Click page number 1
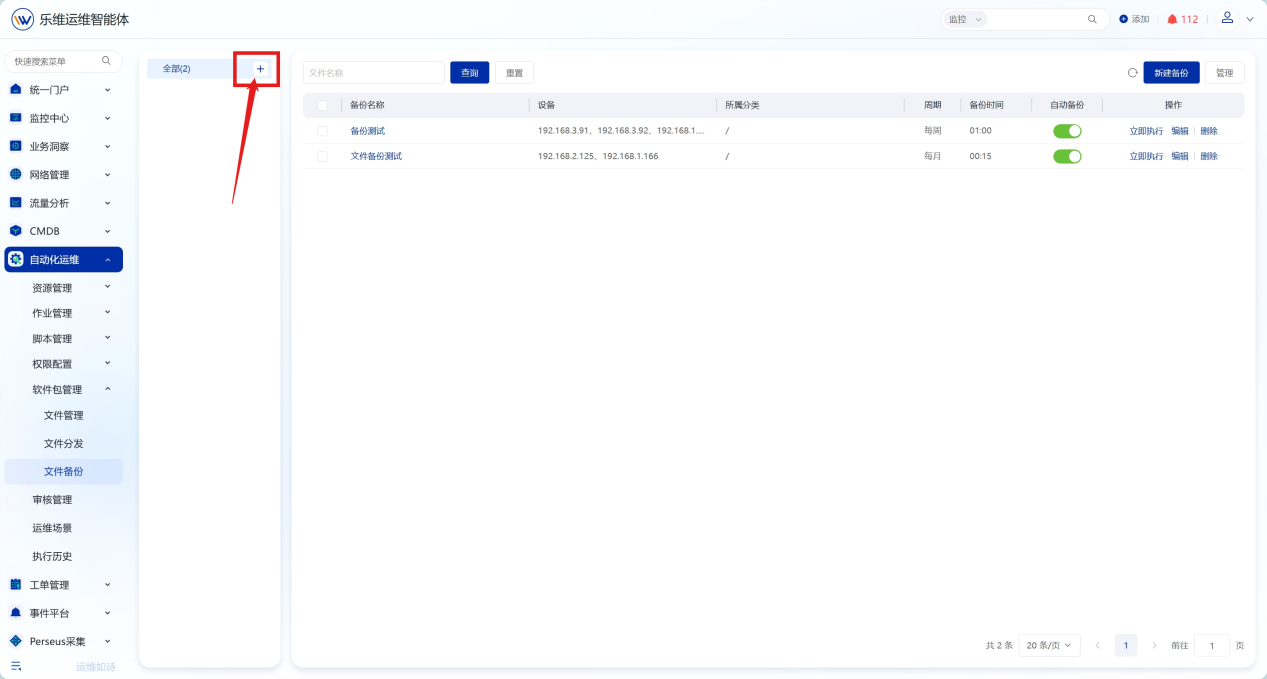This screenshot has height=679, width=1267. (x=1126, y=645)
